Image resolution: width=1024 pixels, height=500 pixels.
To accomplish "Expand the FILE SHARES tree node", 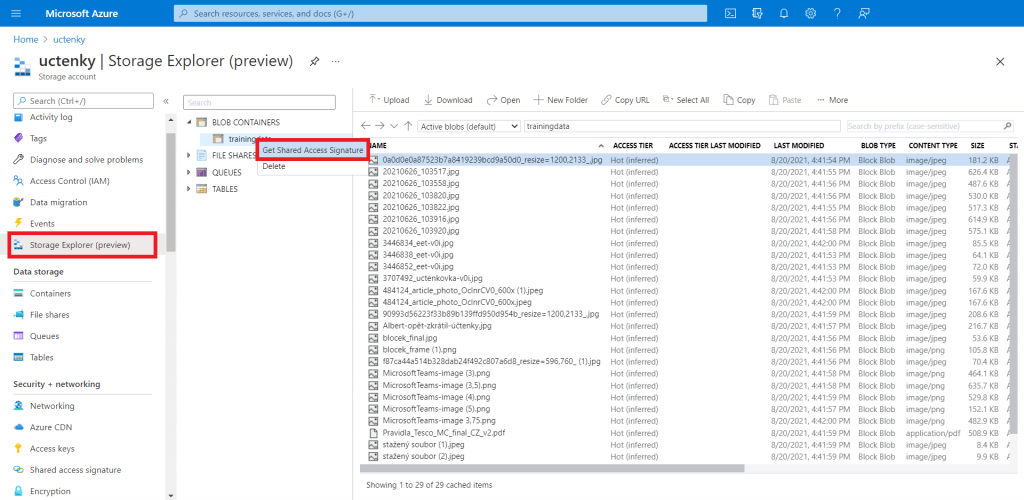I will [x=188, y=155].
